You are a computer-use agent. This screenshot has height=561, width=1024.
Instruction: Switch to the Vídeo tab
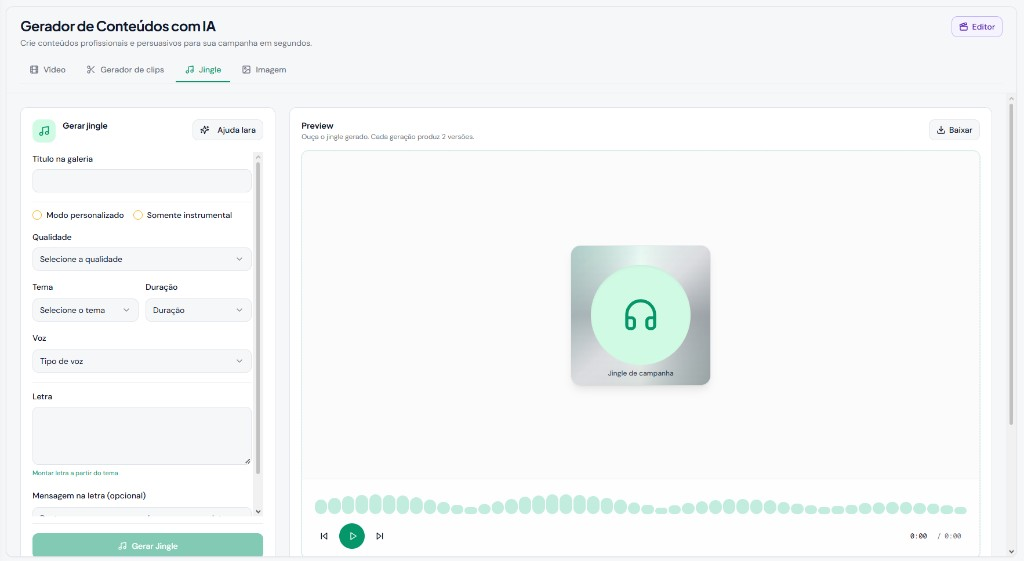[x=48, y=70]
